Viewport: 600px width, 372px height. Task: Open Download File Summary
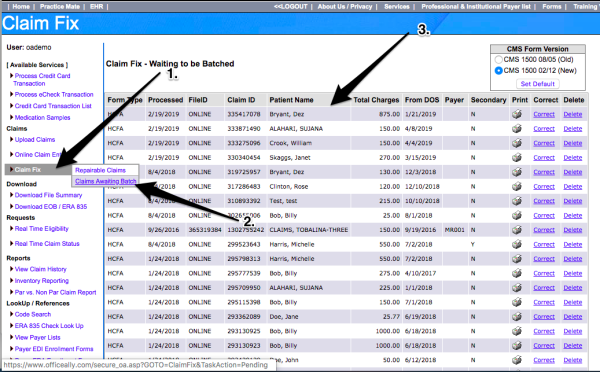click(48, 195)
